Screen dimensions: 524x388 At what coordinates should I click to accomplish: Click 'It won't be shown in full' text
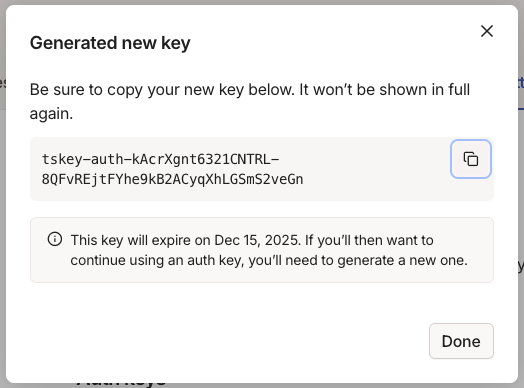click(384, 90)
